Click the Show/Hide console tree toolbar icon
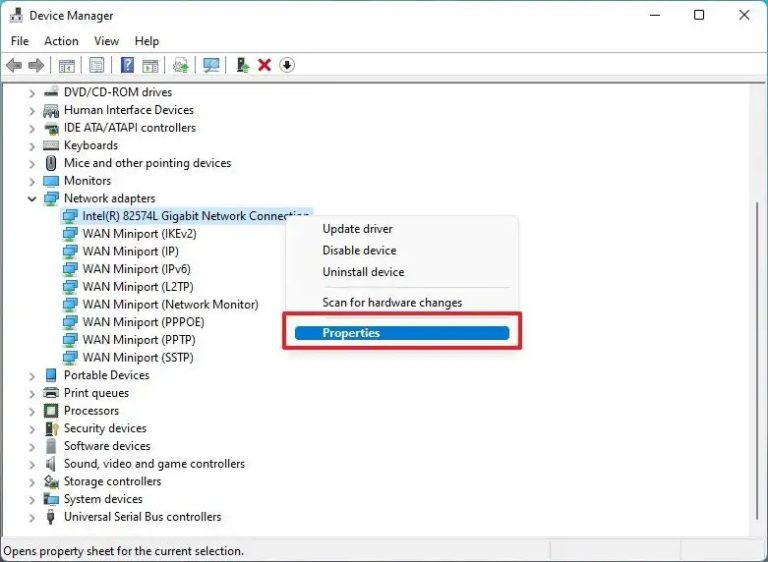The image size is (768, 562). [66, 65]
